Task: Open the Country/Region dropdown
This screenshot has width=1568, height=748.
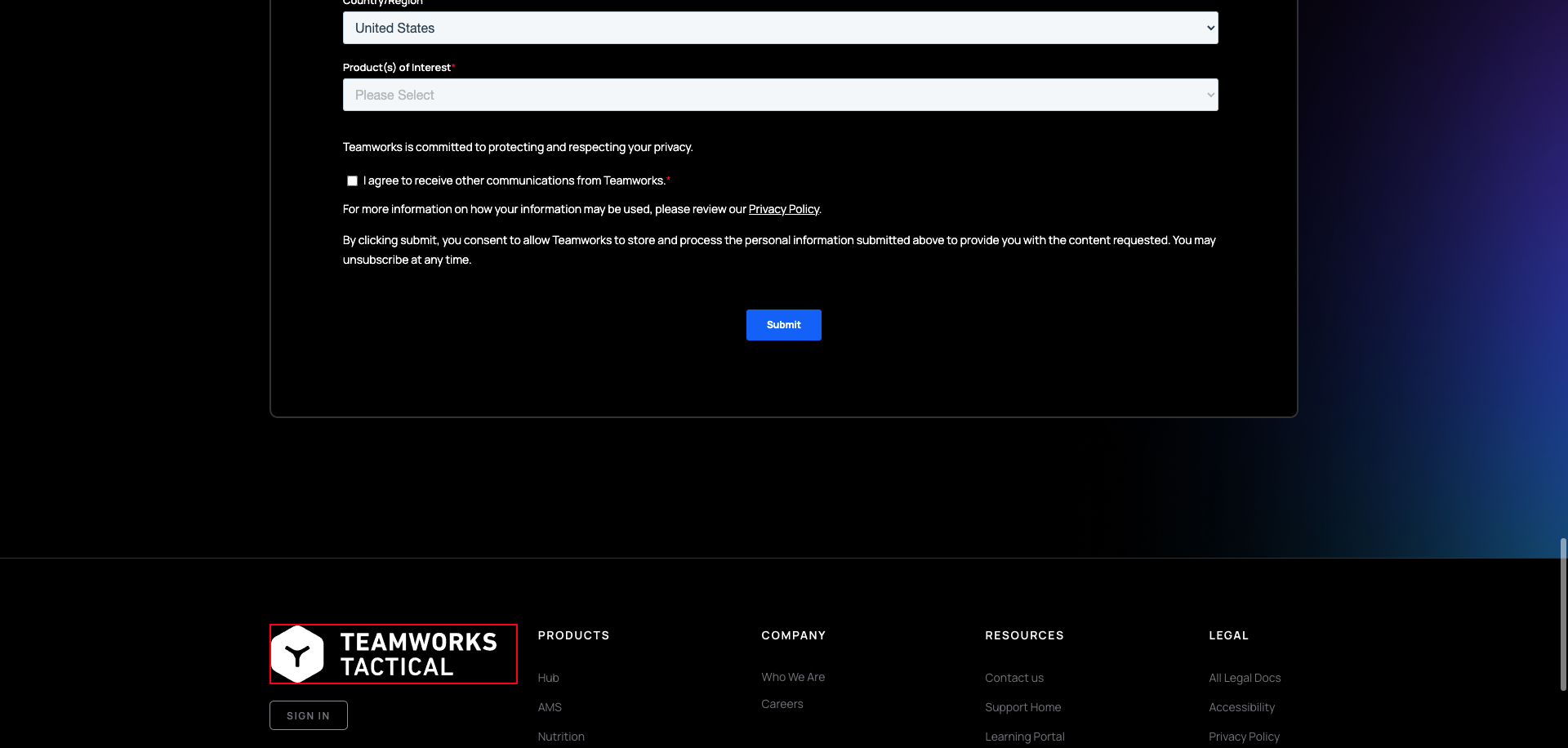Action: coord(780,27)
